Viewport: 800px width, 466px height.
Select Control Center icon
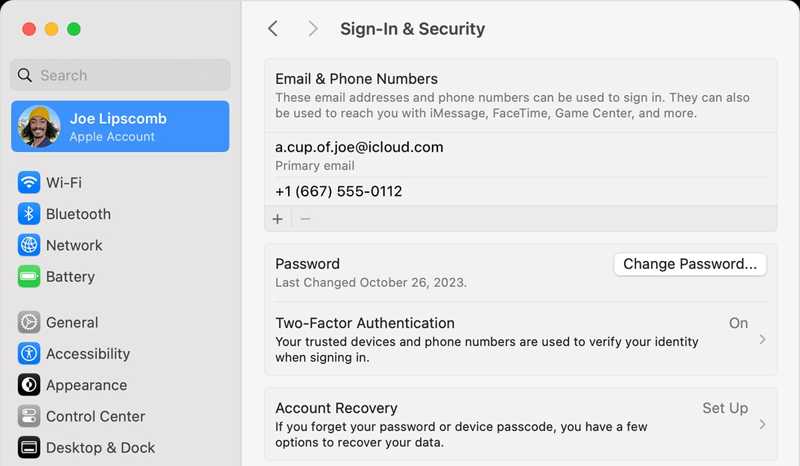click(29, 416)
